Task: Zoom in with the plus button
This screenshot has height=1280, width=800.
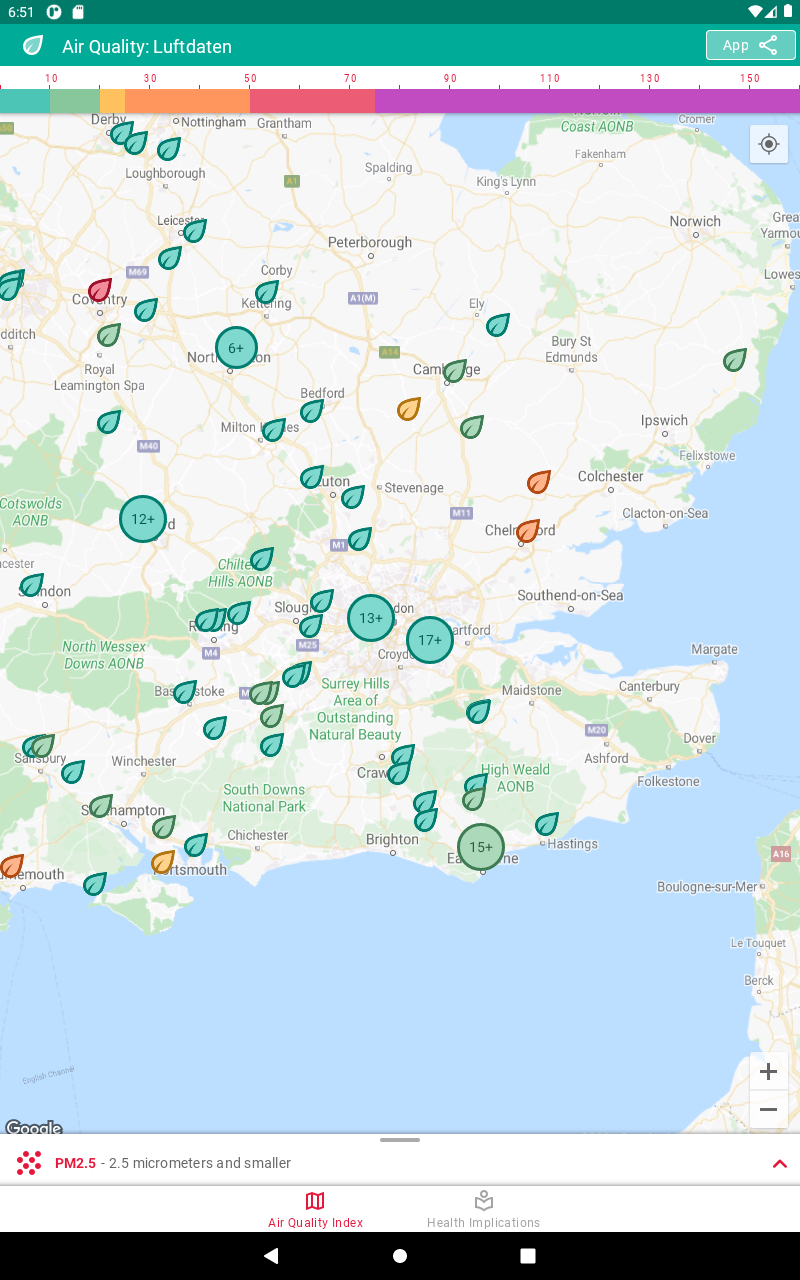Action: (768, 1072)
